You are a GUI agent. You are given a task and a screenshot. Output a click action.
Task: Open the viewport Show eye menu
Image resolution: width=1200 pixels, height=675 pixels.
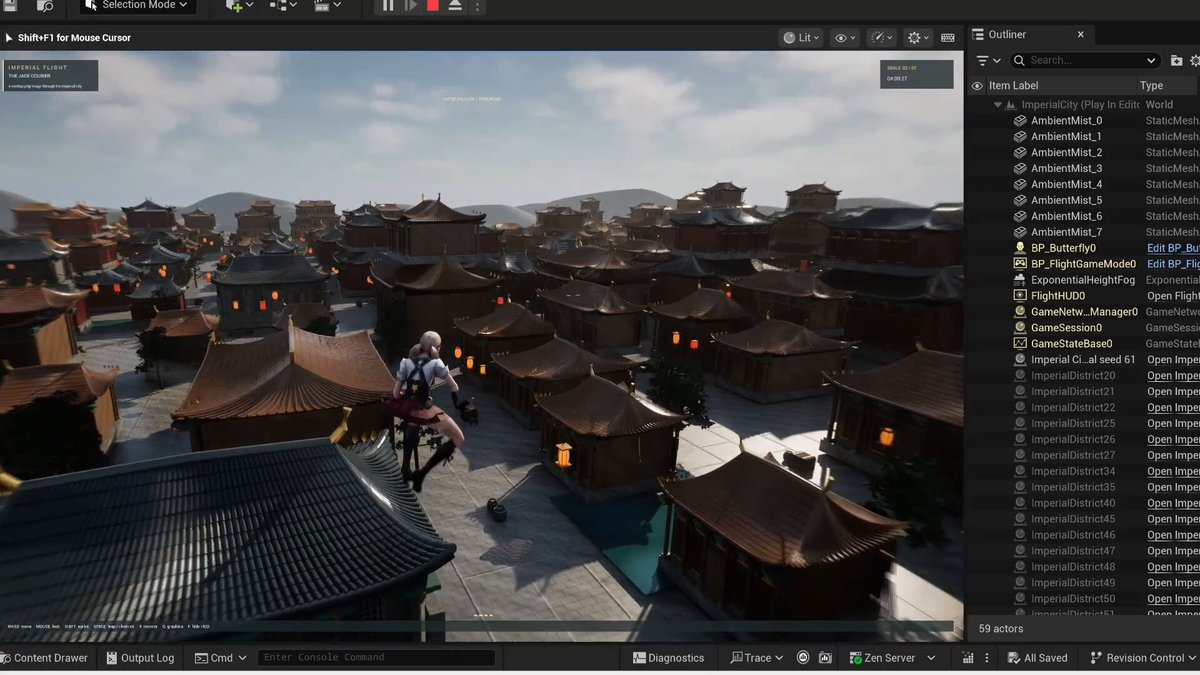846,38
